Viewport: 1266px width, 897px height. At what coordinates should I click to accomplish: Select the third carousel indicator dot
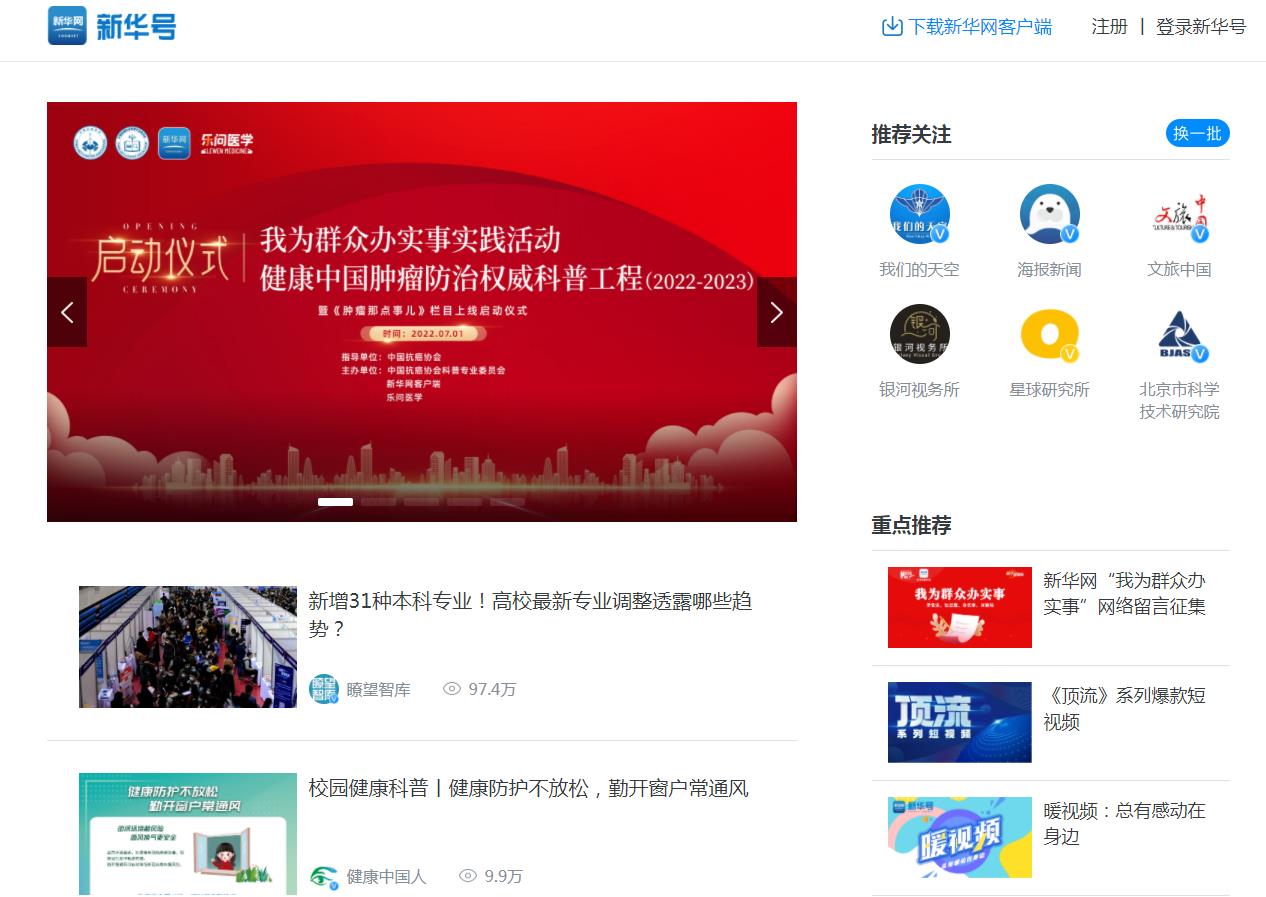click(421, 502)
